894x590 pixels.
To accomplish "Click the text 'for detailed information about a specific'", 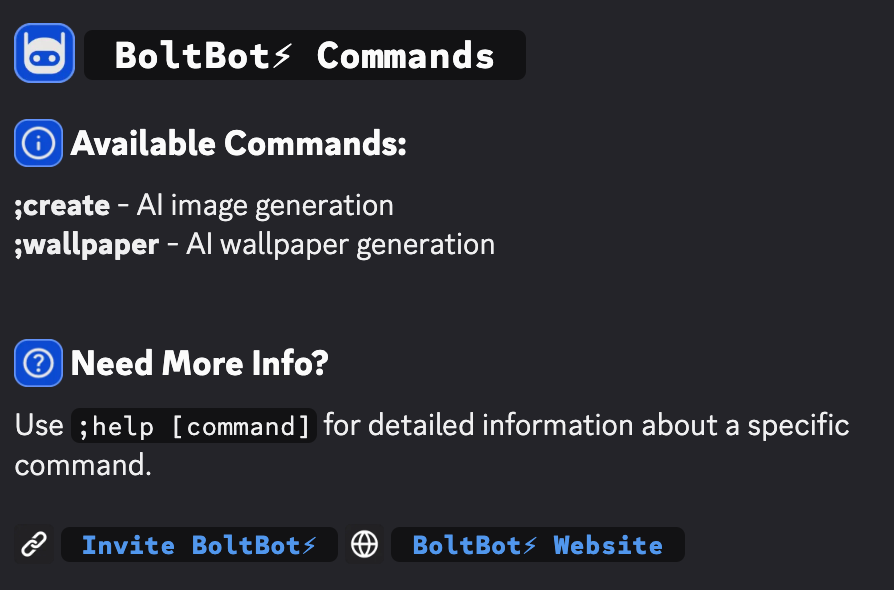I will pos(586,426).
